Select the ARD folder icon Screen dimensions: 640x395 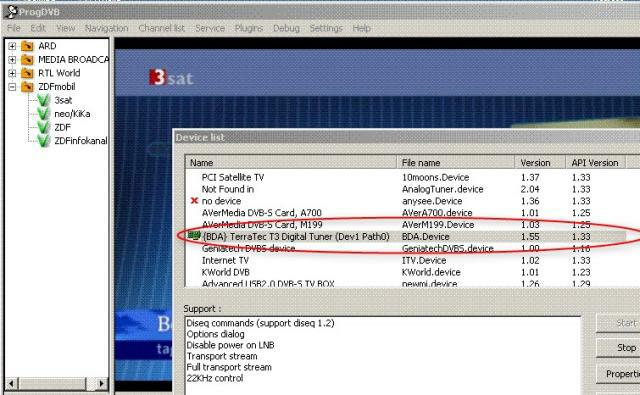tap(27, 46)
